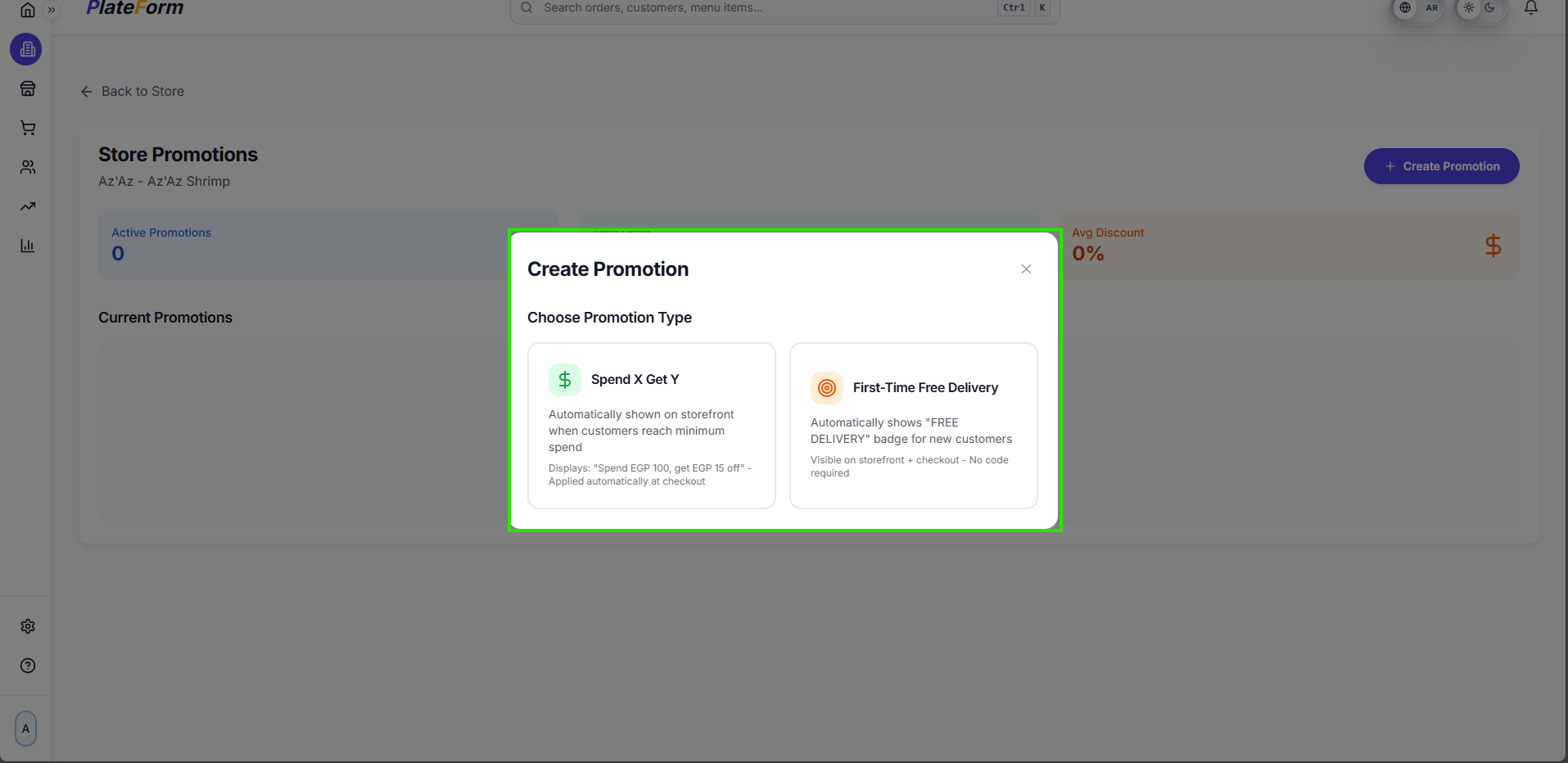Enable dark mode via the moon toggle
Image resolution: width=1568 pixels, height=763 pixels.
tap(1489, 7)
